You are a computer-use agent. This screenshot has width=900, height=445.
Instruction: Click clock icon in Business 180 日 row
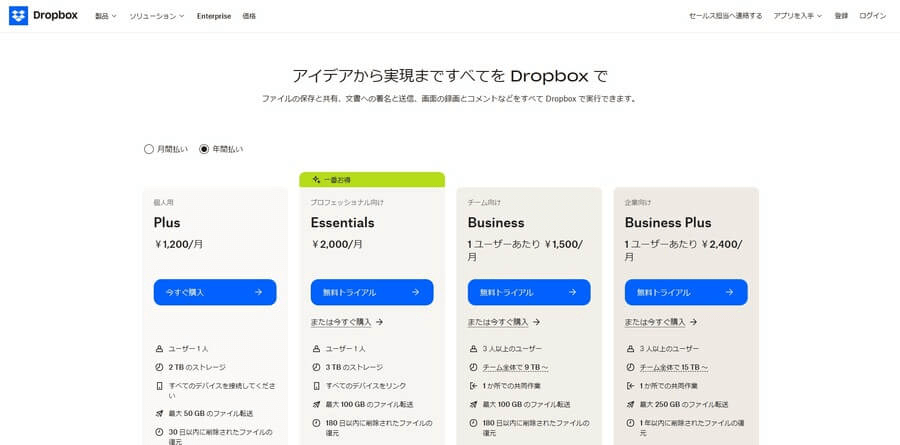(473, 423)
